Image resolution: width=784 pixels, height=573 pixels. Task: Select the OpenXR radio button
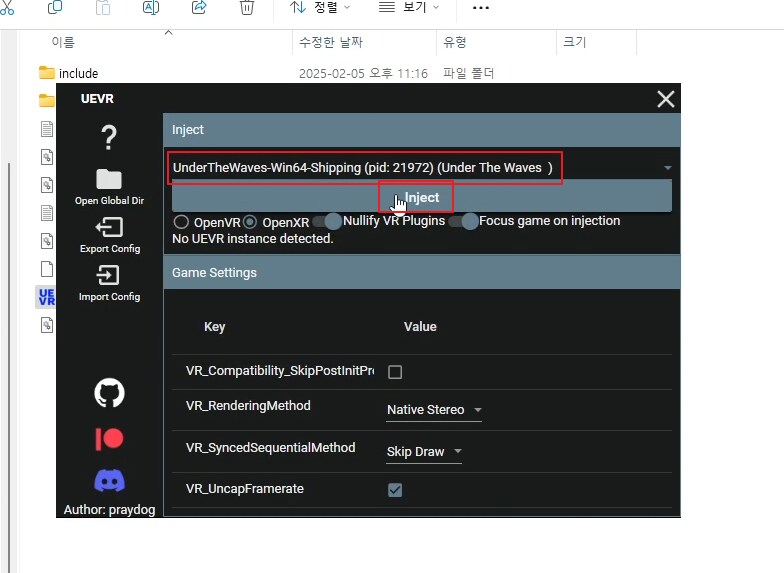250,222
